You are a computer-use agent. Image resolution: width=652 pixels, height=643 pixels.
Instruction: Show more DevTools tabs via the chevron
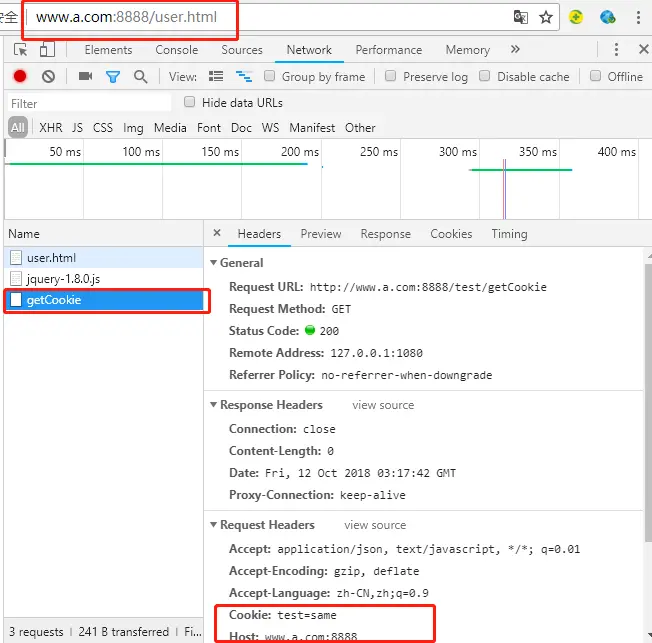coord(515,49)
